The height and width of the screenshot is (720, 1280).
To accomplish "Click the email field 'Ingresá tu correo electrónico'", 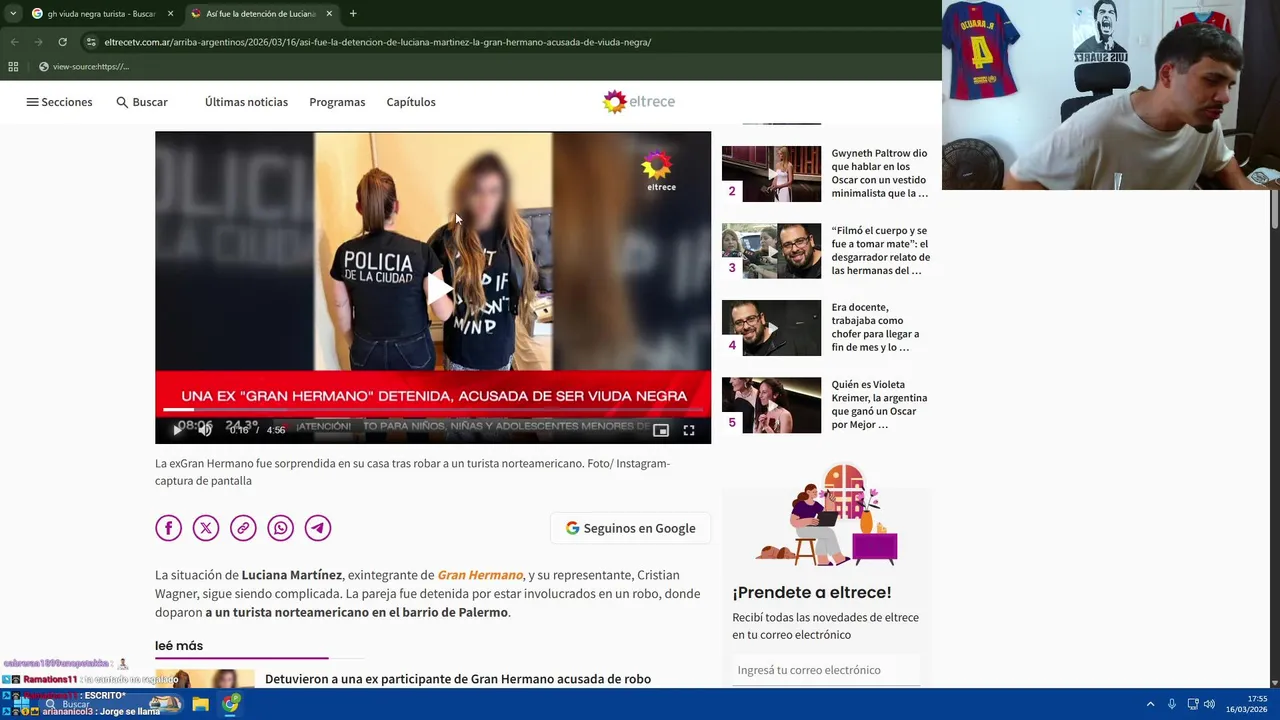I will 826,670.
